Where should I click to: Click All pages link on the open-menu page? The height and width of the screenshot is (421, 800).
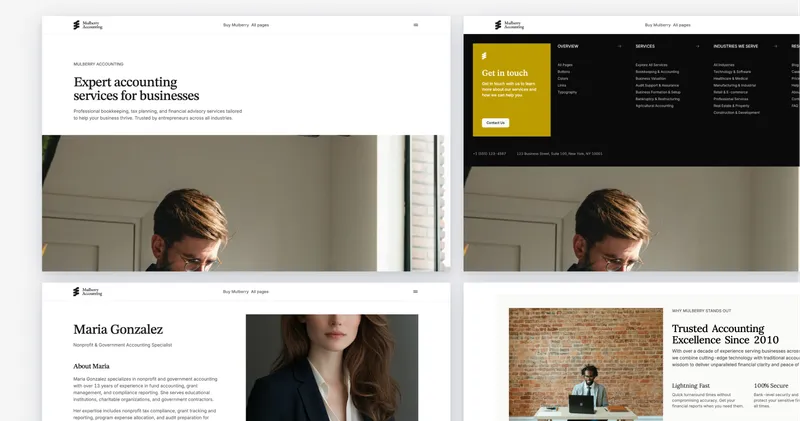(682, 25)
